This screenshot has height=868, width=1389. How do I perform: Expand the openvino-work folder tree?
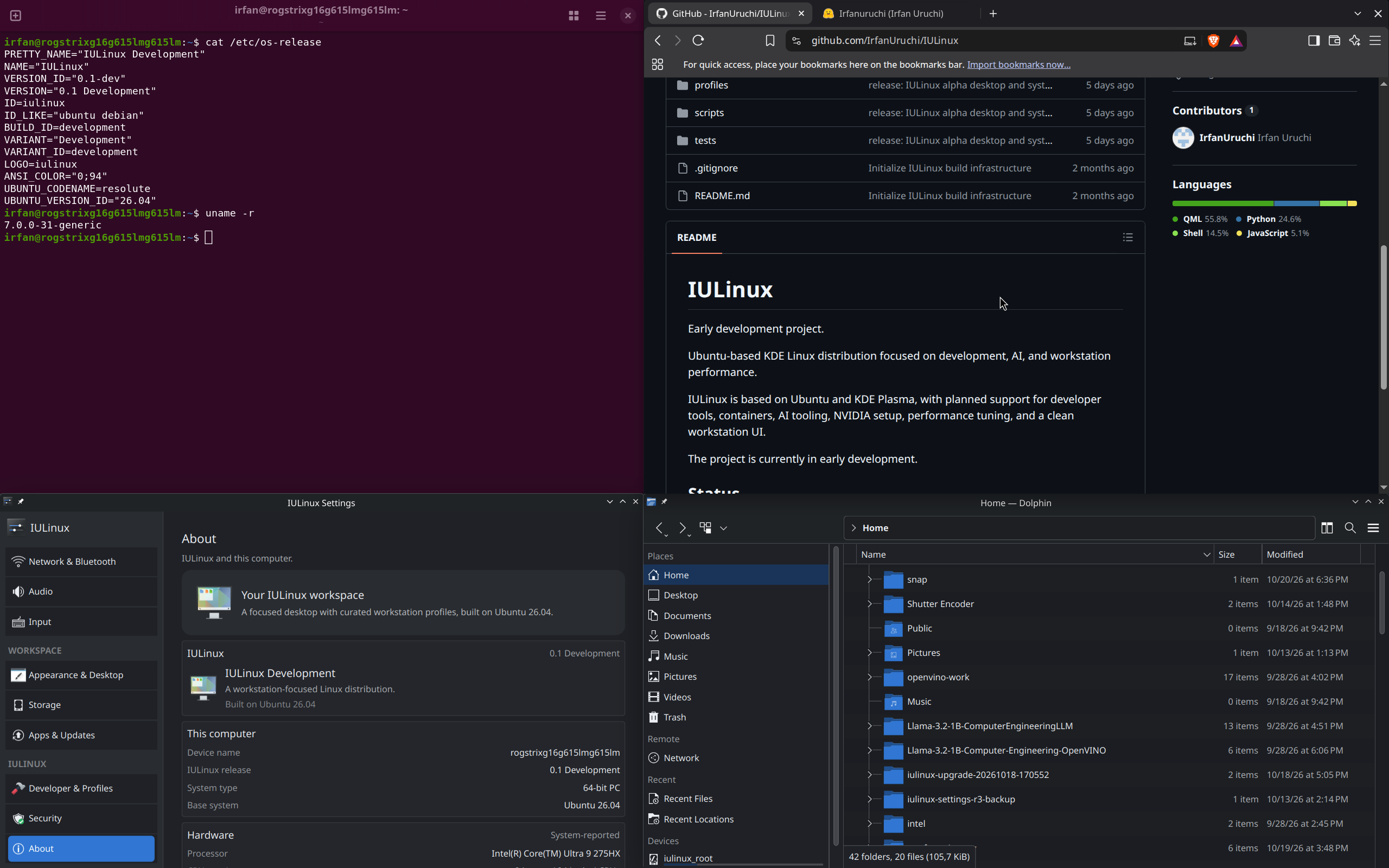point(869,677)
